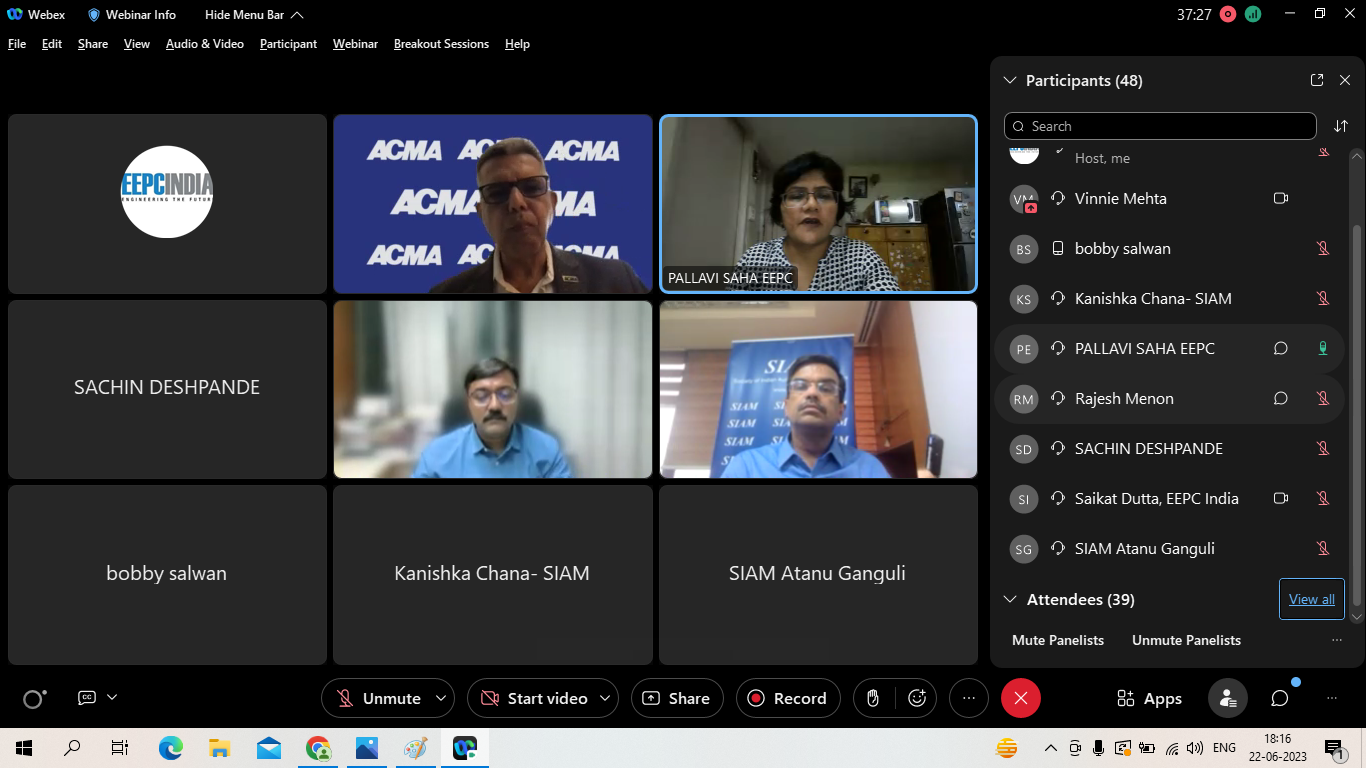Screen dimensions: 1366x768
Task: Click red end meeting button
Action: coord(1021,698)
